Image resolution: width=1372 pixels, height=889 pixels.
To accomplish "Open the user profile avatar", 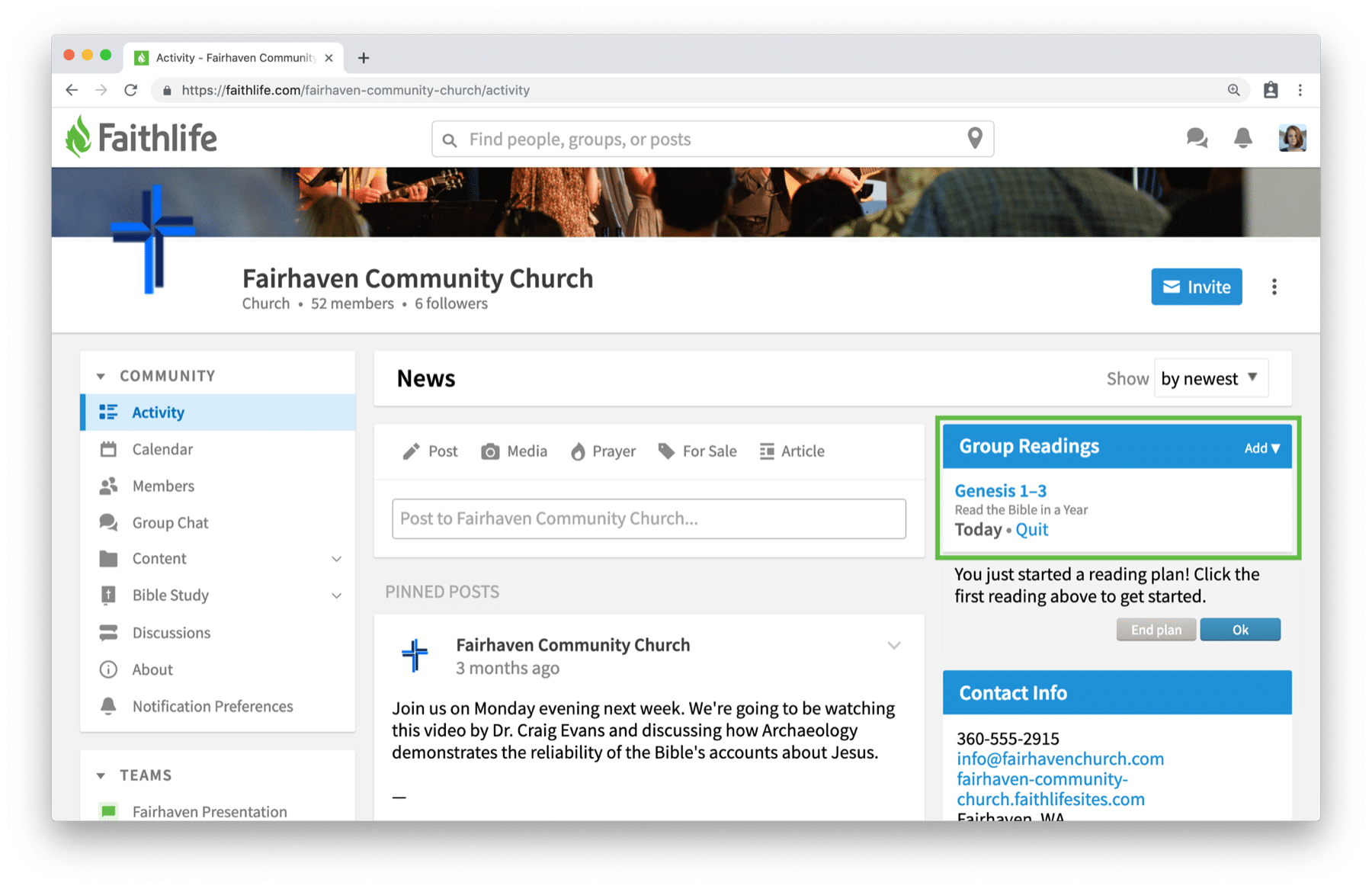I will pos(1292,138).
